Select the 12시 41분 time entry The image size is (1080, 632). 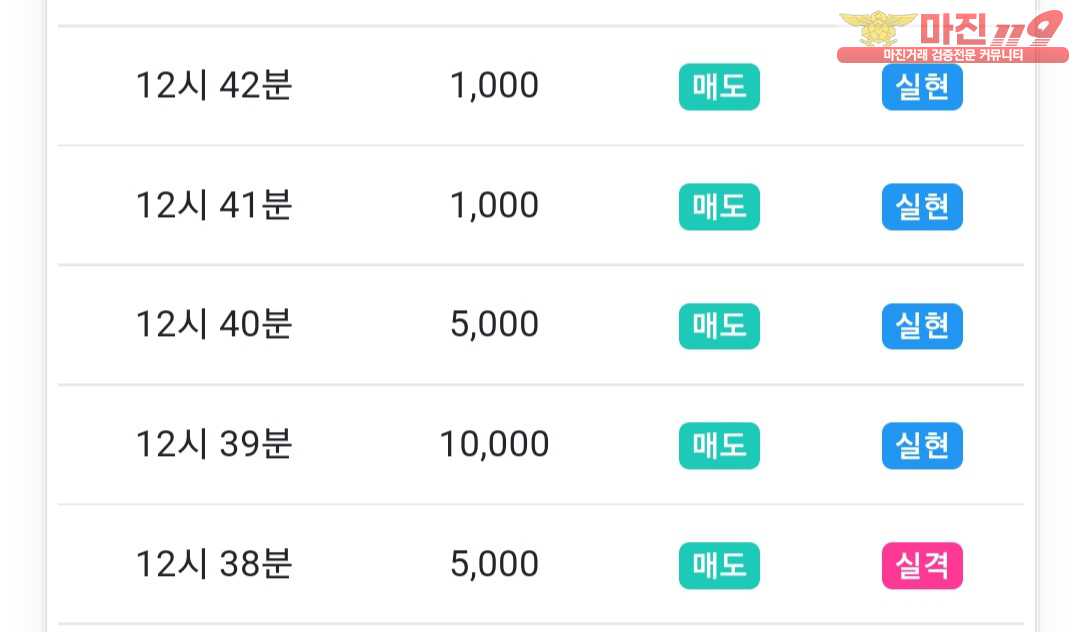[x=214, y=205]
